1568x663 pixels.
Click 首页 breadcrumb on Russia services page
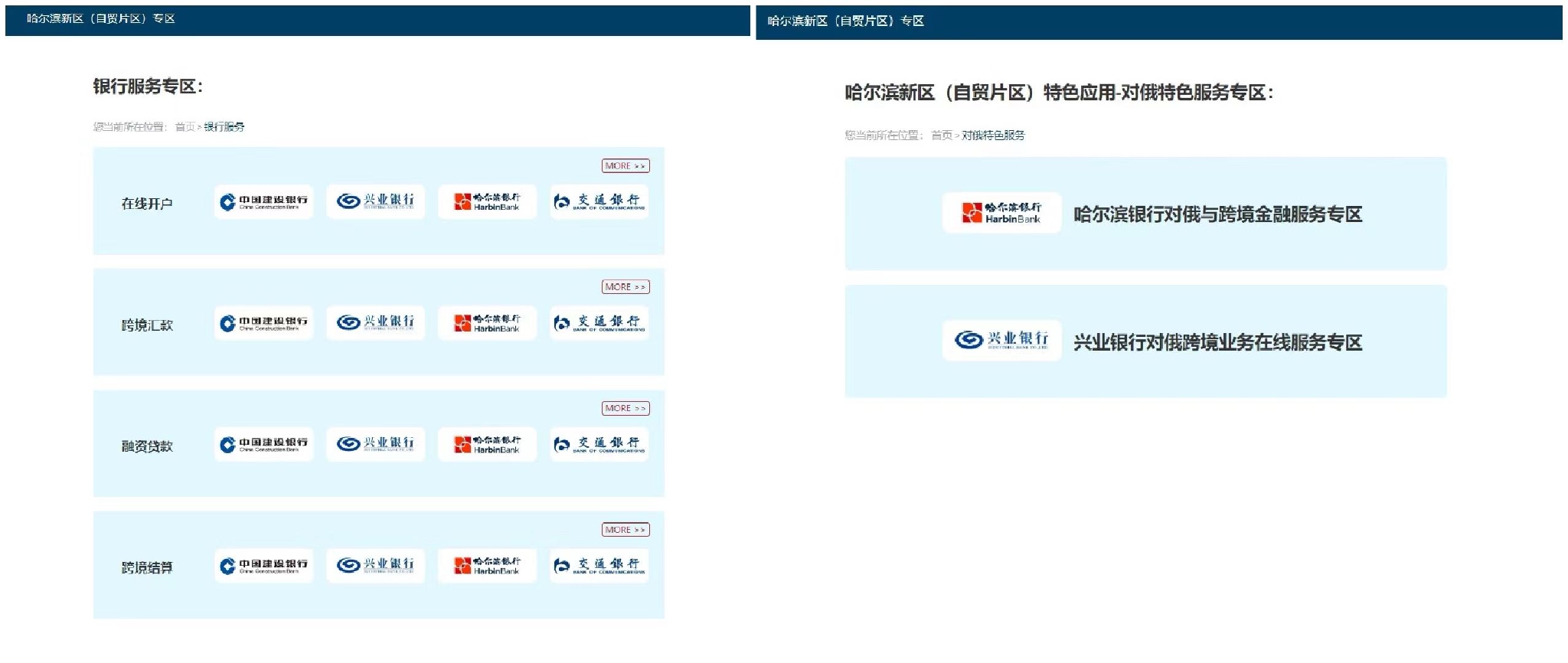pos(942,136)
